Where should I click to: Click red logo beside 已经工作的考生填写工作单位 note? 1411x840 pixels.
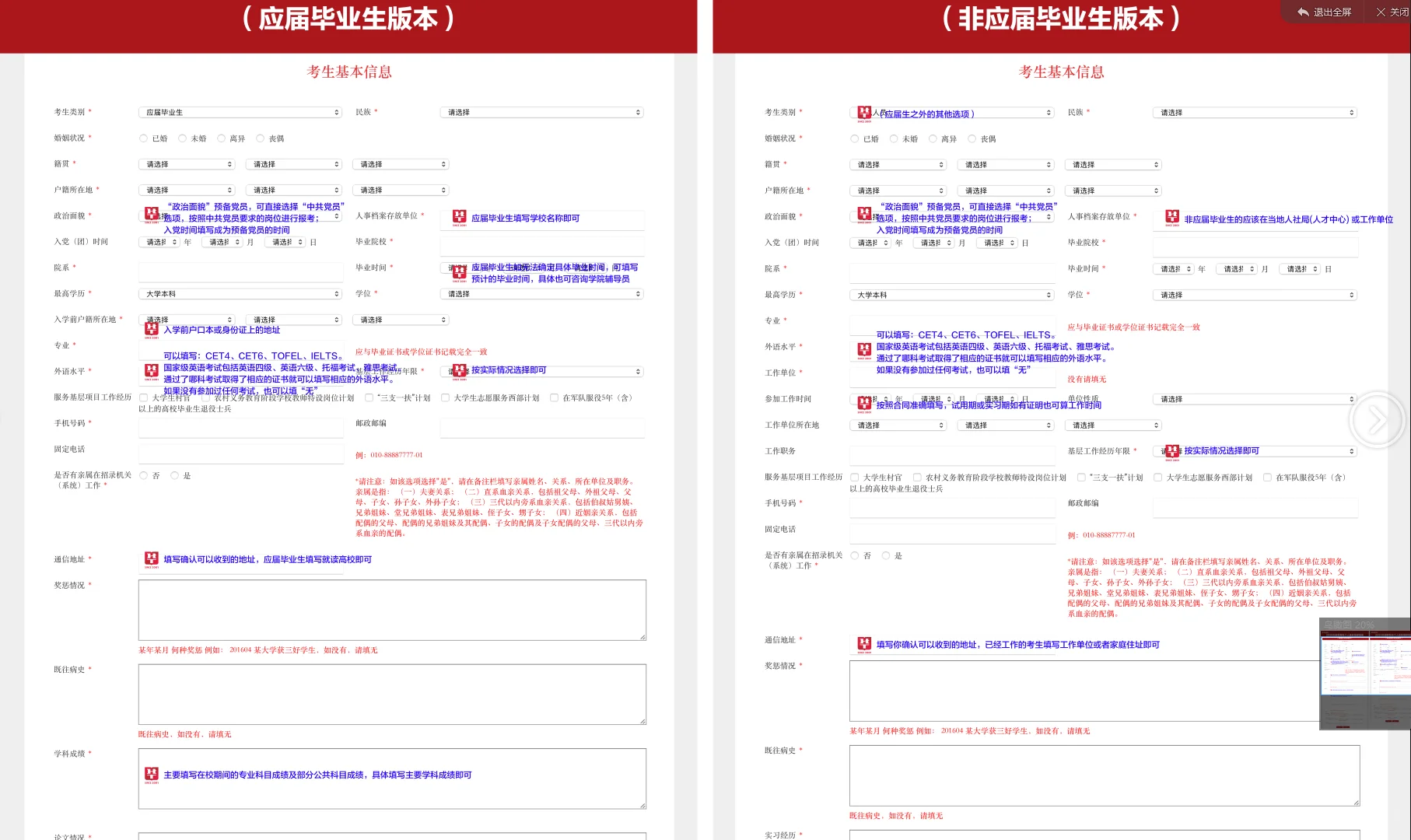click(864, 645)
